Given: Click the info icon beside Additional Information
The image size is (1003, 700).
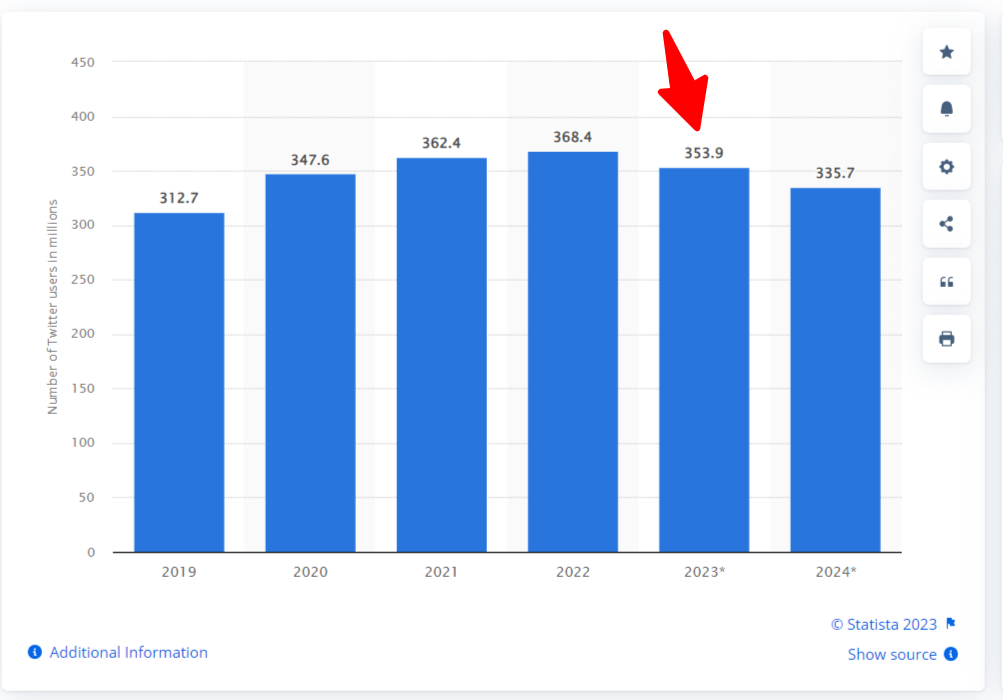Looking at the screenshot, I should 35,652.
